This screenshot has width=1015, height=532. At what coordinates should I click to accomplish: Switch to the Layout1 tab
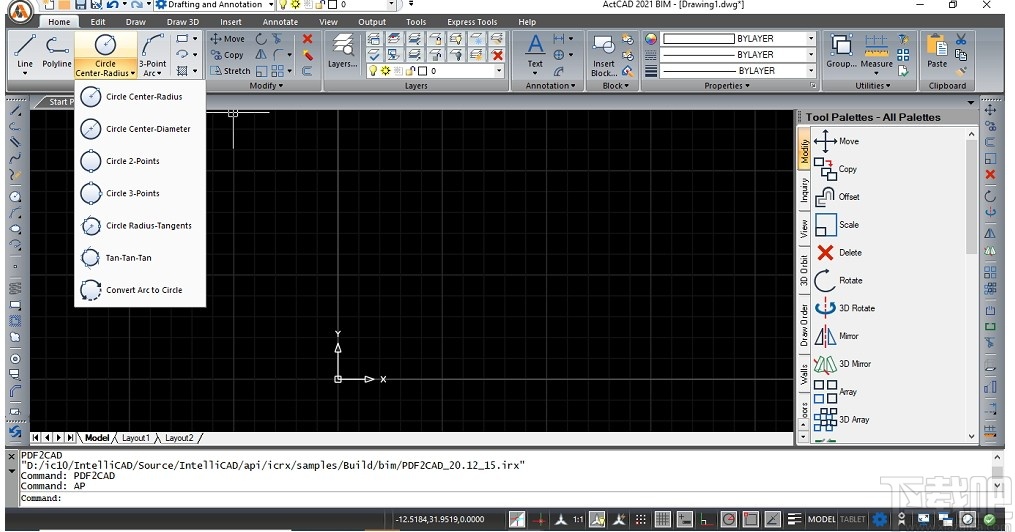(x=135, y=438)
